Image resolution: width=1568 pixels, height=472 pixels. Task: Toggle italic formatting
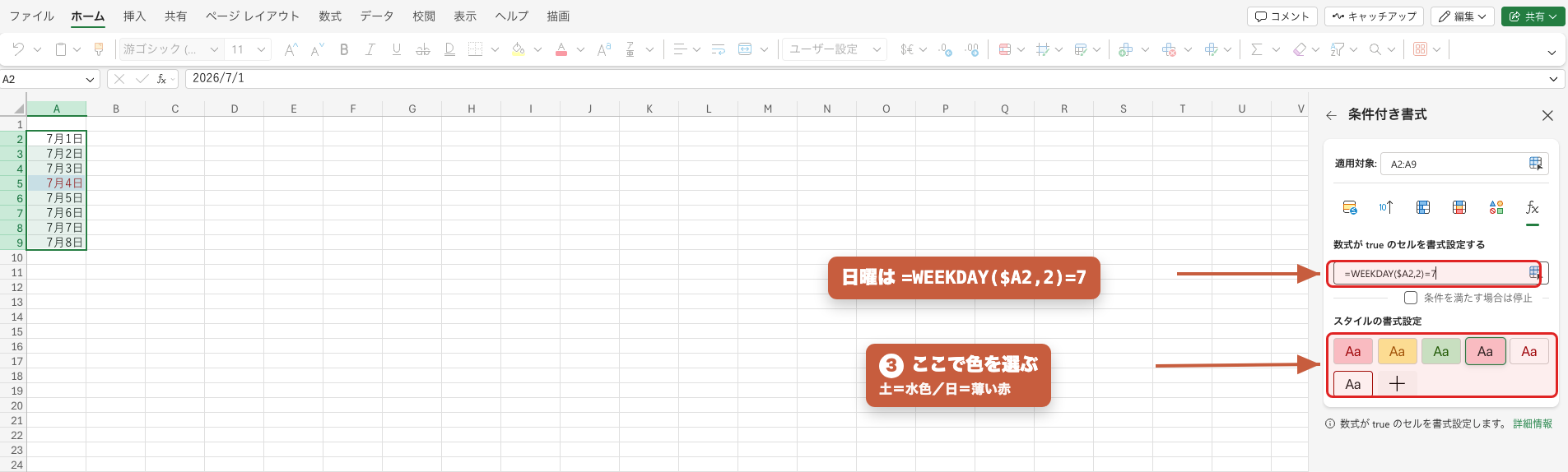coord(370,49)
